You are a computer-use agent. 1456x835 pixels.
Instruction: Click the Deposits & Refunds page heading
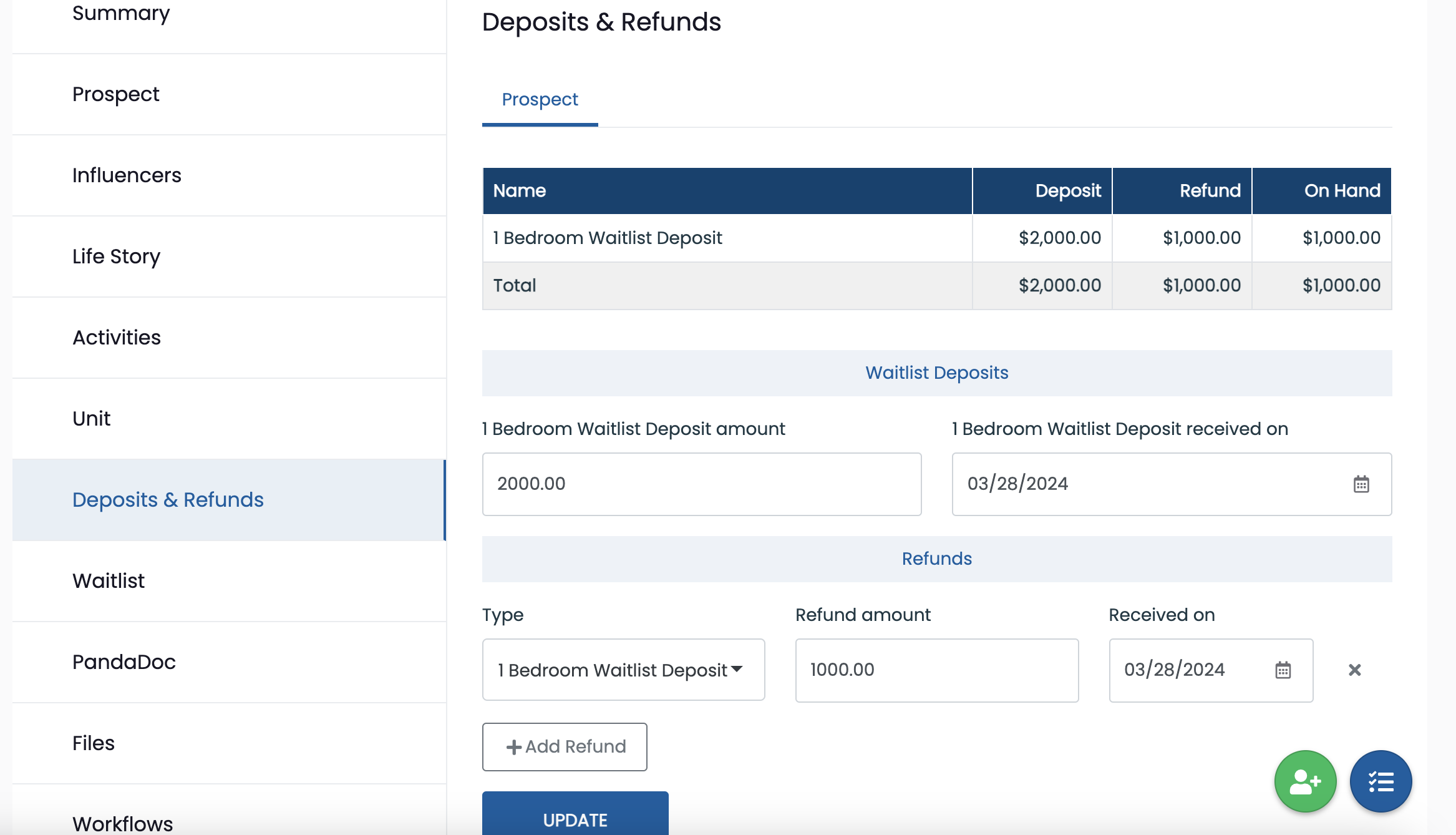coord(601,22)
